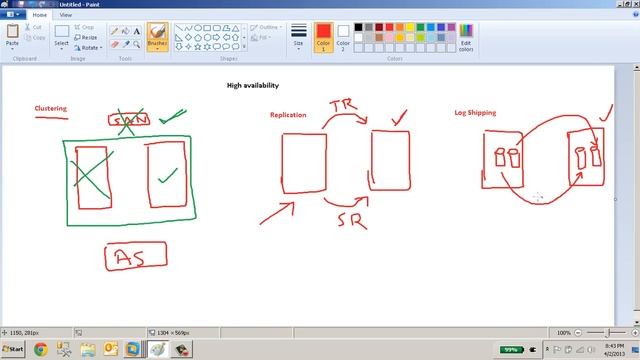Open Windows Explorer folder taskbar icon
The height and width of the screenshot is (360, 640).
click(x=88, y=349)
